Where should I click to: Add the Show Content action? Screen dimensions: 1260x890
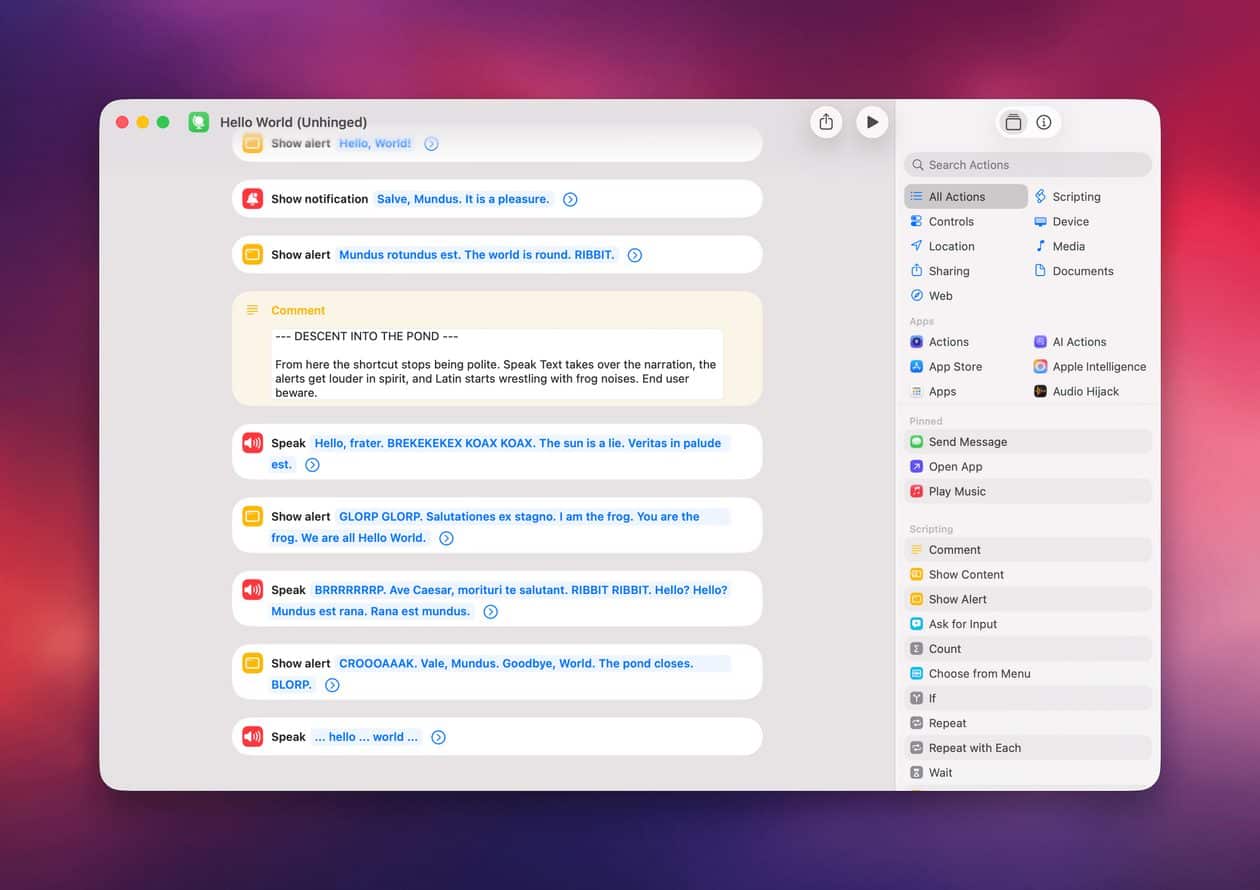[1028, 575]
